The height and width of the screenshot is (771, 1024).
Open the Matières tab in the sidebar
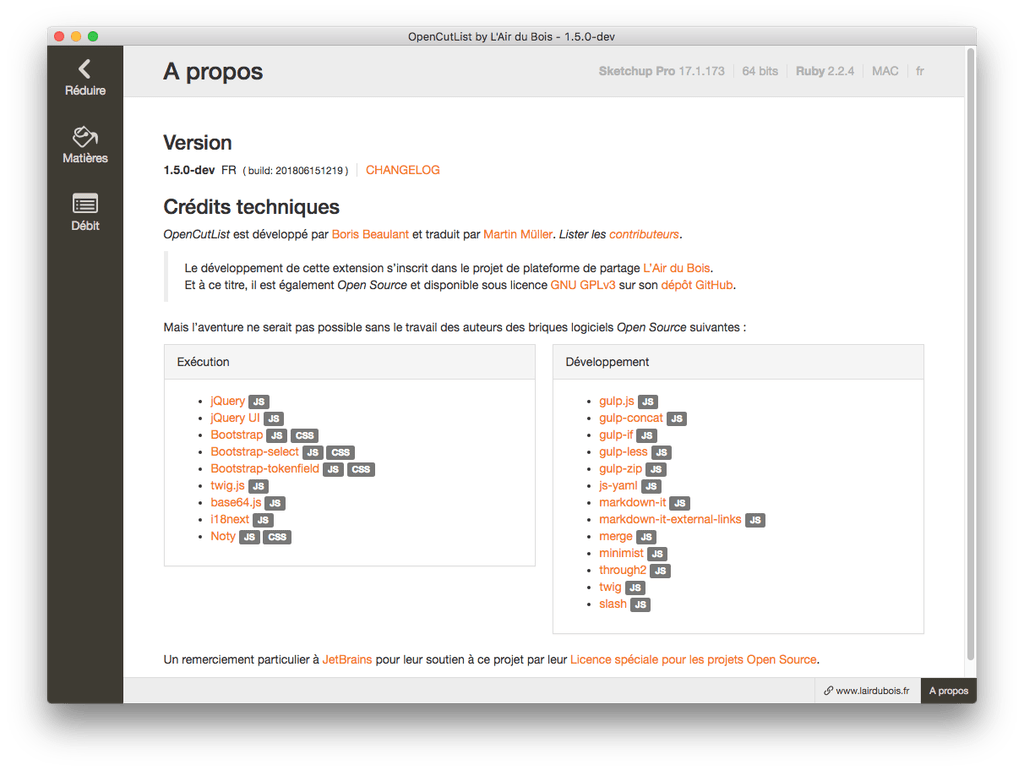(85, 145)
